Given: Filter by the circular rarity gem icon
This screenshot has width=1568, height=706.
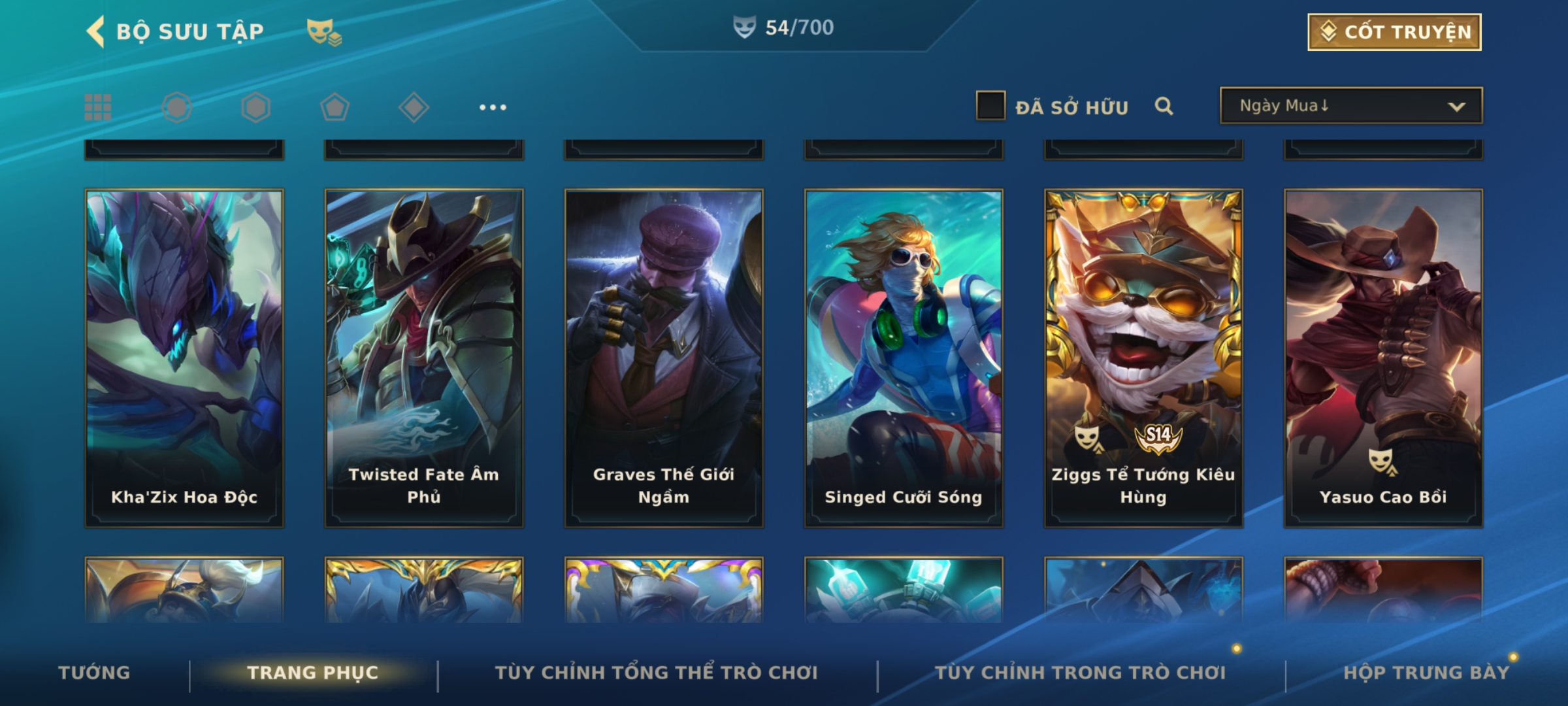Looking at the screenshot, I should [x=177, y=107].
